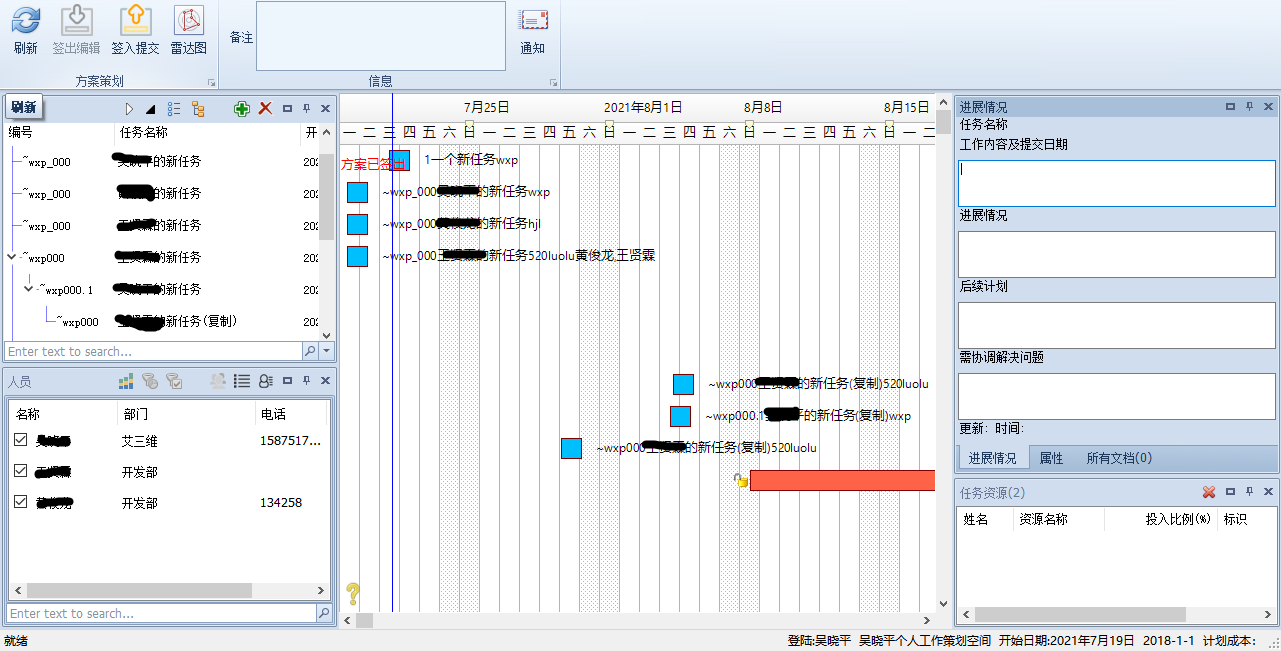The height and width of the screenshot is (651, 1281).
Task: Switch to the 属性 tab
Action: [1051, 458]
